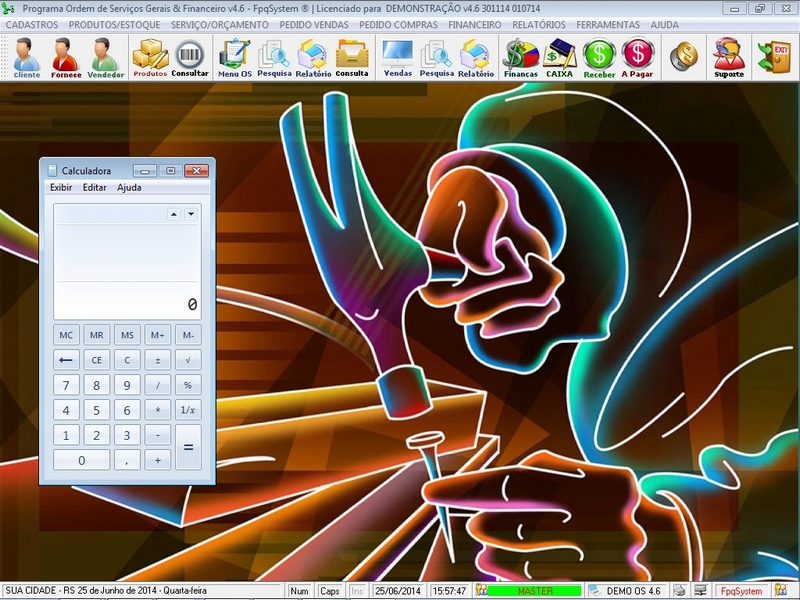The width and height of the screenshot is (800, 600).
Task: Click the red A Pagar icon
Action: pyautogui.click(x=637, y=58)
